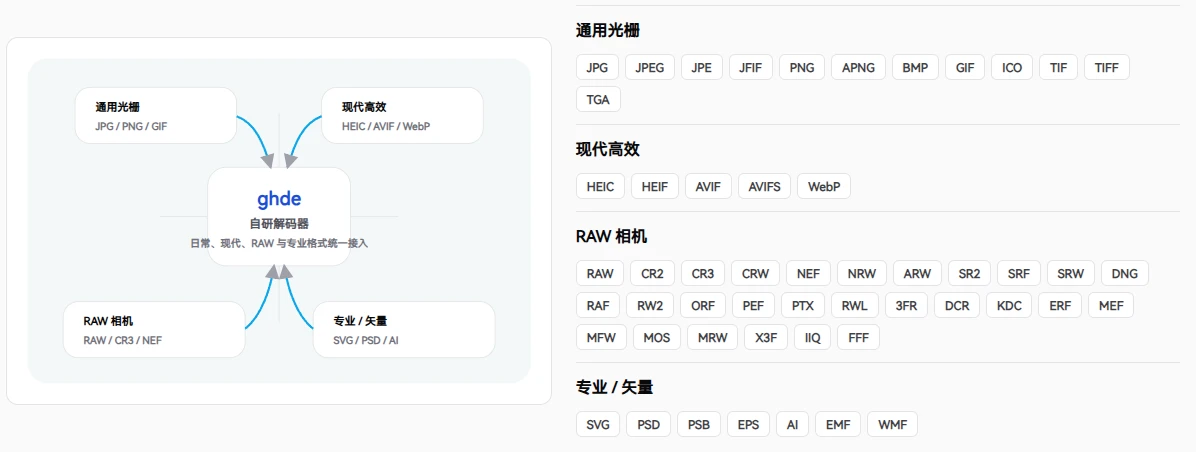Click the MRW format tag
Viewport: 1196px width, 452px height.
tap(712, 337)
